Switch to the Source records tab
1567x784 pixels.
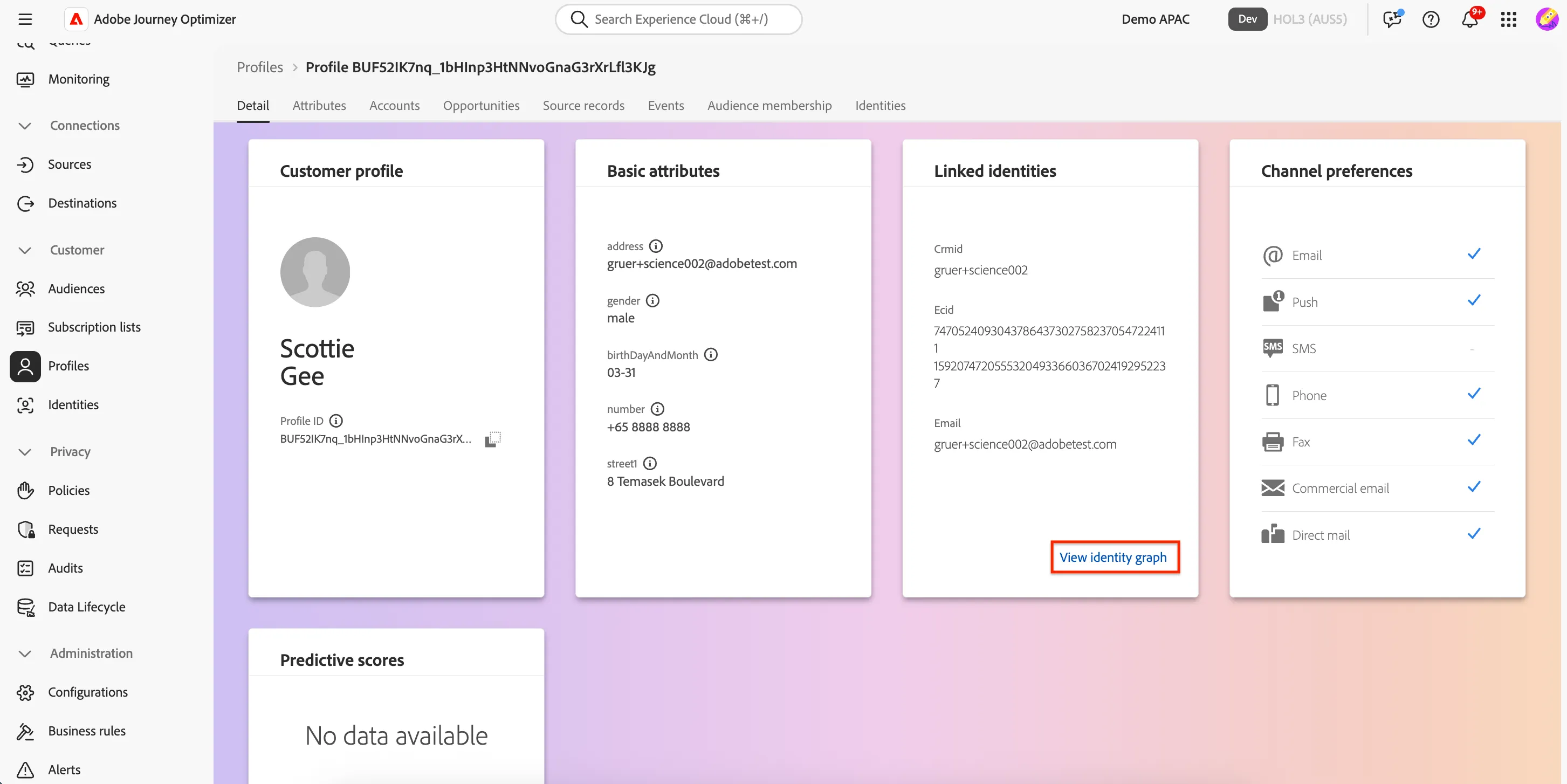(583, 105)
